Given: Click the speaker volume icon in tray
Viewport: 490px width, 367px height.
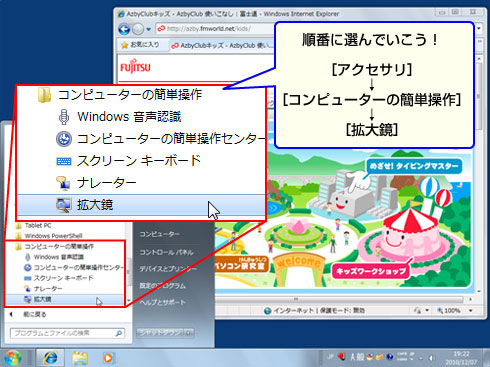Looking at the screenshot, I should (x=432, y=358).
